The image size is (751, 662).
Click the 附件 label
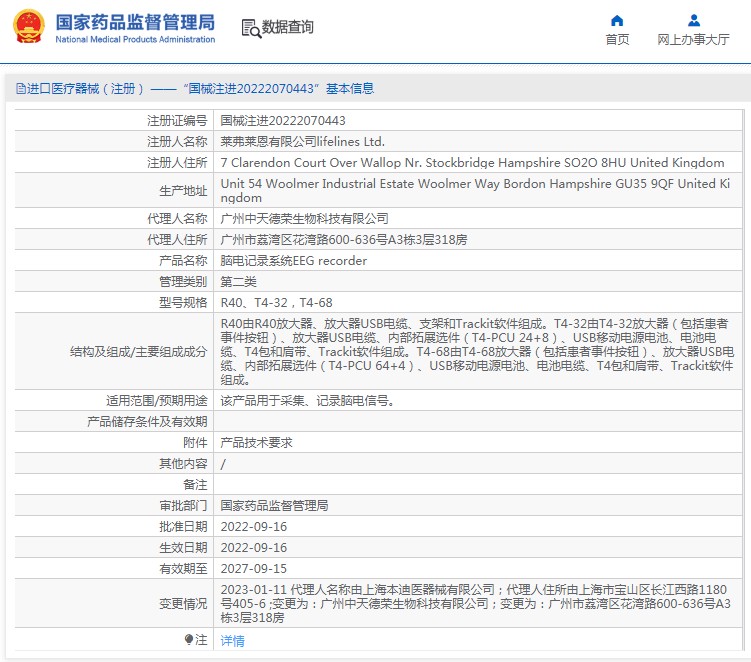pos(195,443)
